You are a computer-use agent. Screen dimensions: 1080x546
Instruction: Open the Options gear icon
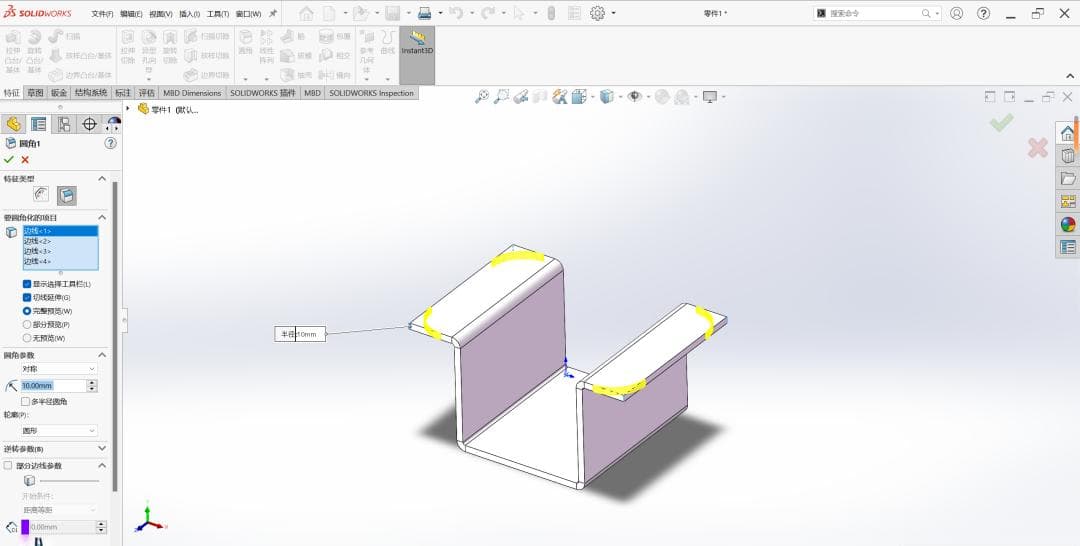[597, 13]
